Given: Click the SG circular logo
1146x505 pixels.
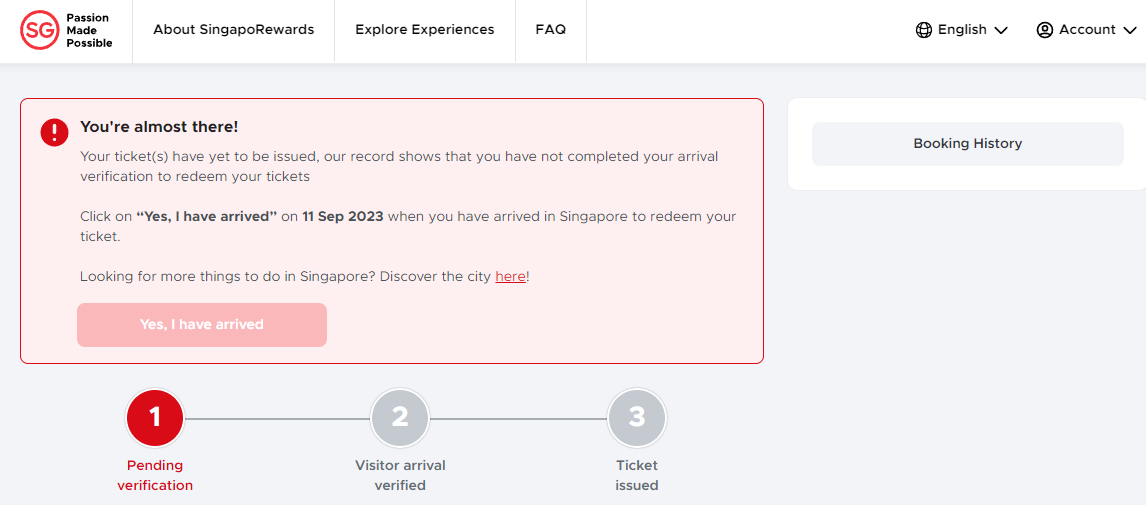Looking at the screenshot, I should pyautogui.click(x=40, y=30).
